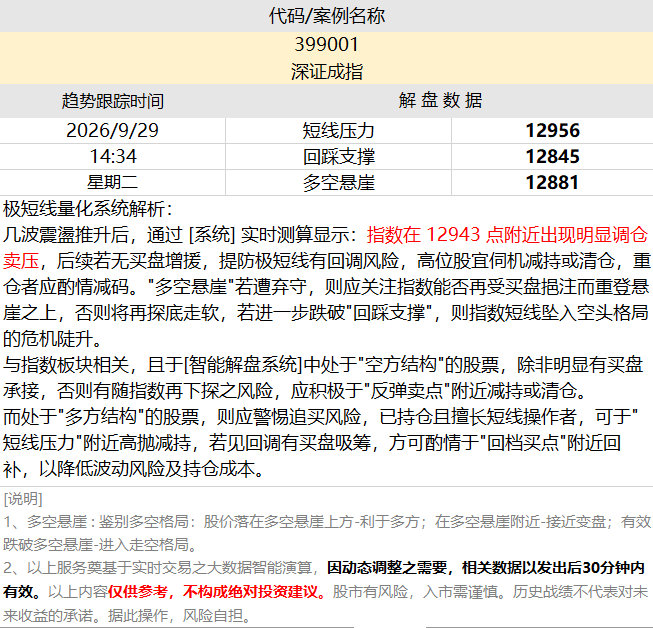Click the bold 30分钟内有效 notice
Viewport: 653px width, 628px height.
(486, 568)
